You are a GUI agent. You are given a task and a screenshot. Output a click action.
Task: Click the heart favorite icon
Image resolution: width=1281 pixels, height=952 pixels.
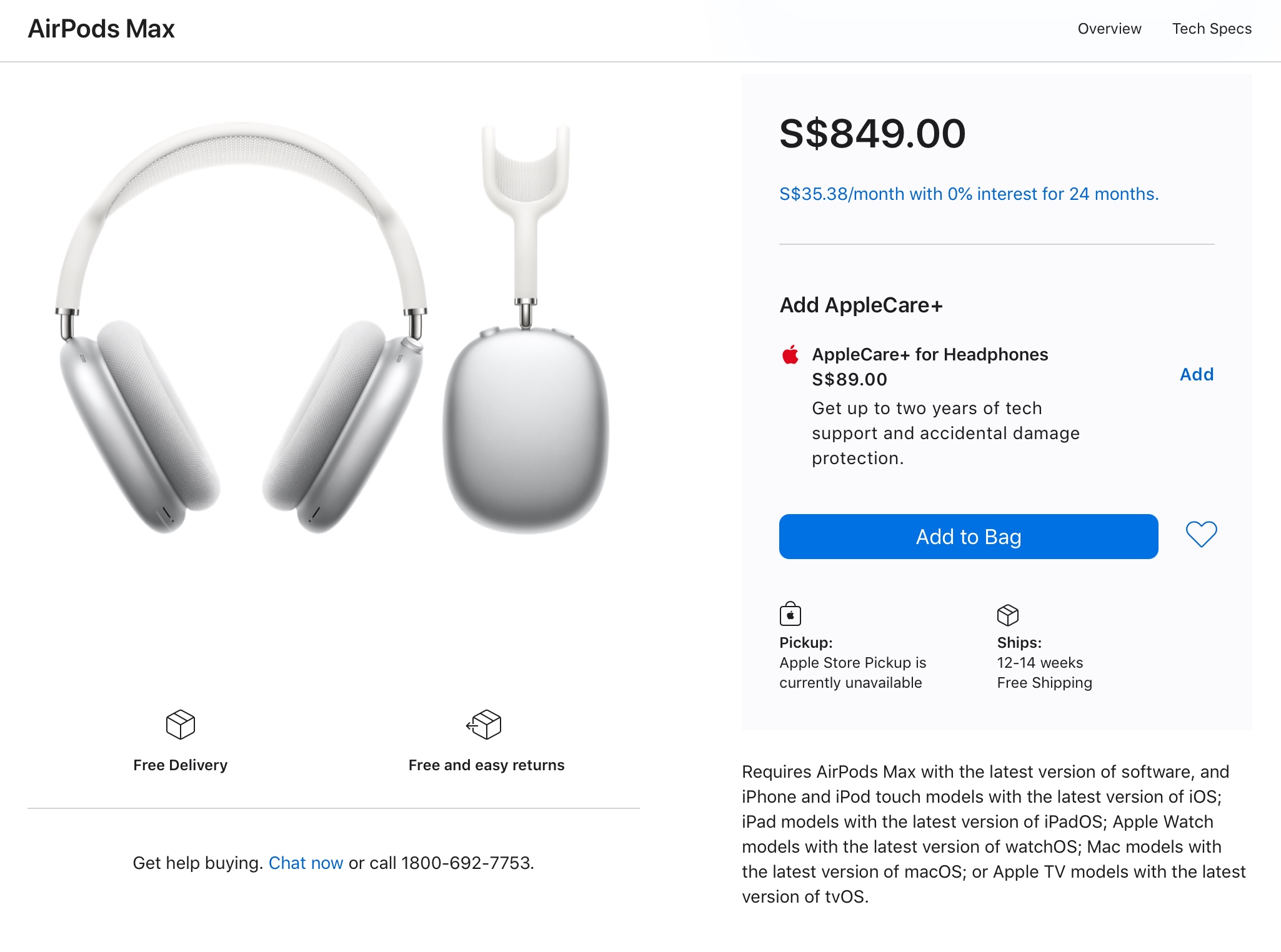(1201, 535)
